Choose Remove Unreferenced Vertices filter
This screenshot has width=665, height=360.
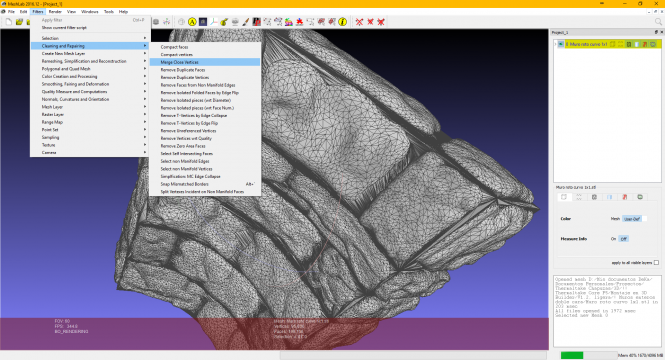[x=205, y=131]
